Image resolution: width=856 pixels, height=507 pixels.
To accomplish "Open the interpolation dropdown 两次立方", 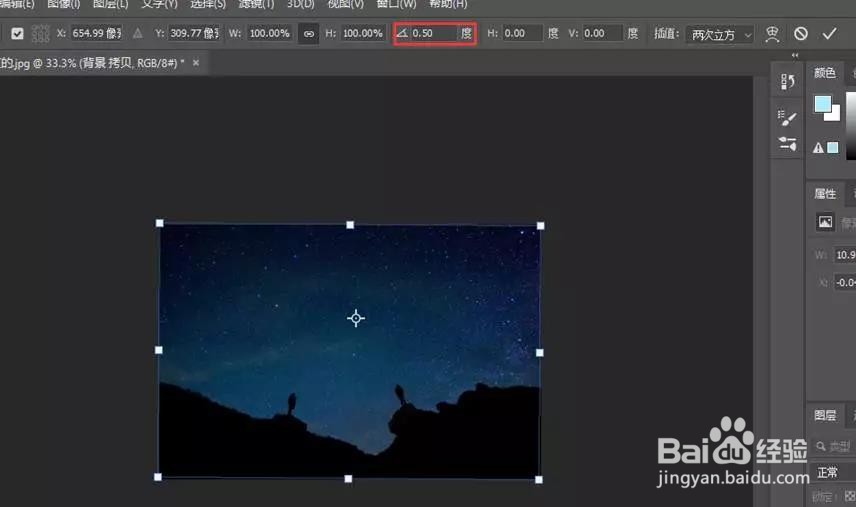I will pyautogui.click(x=720, y=34).
